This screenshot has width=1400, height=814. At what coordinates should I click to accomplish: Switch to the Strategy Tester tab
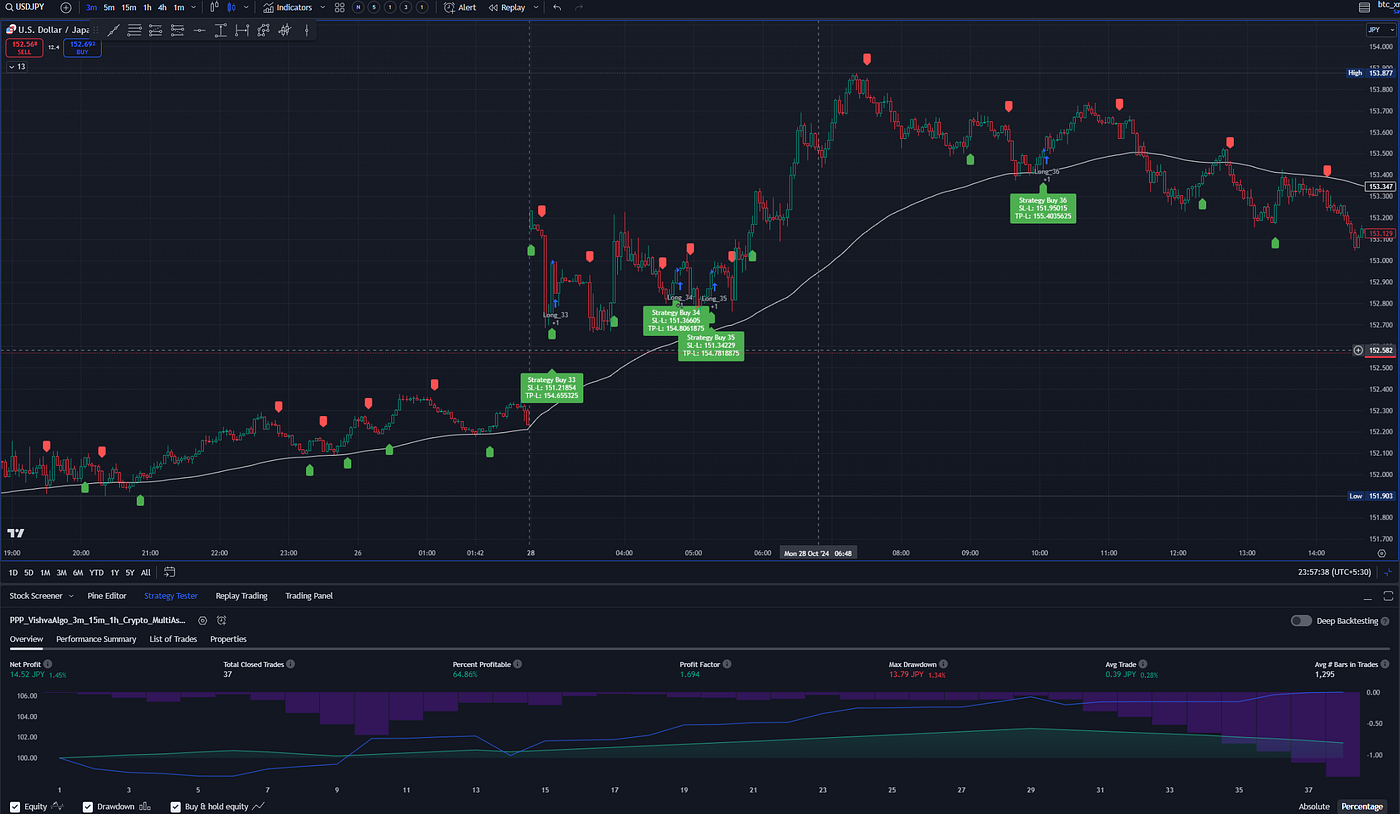click(x=171, y=596)
